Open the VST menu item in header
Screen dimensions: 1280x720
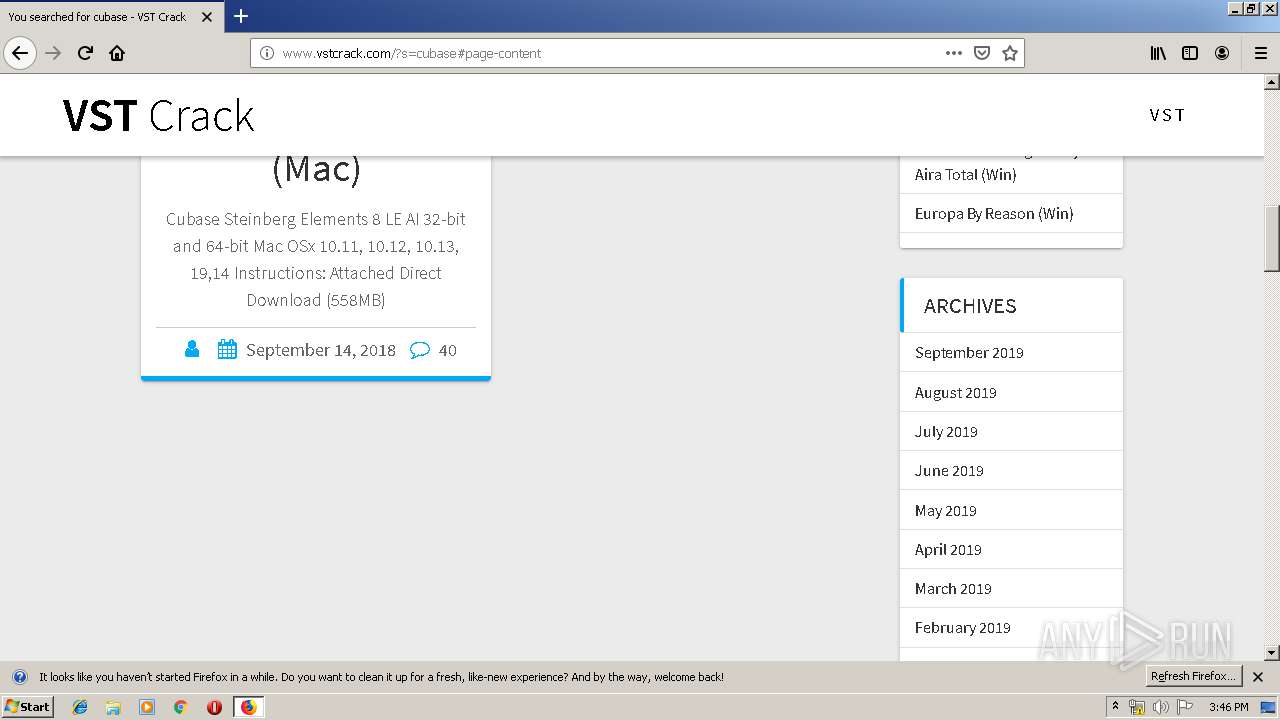tap(1167, 115)
